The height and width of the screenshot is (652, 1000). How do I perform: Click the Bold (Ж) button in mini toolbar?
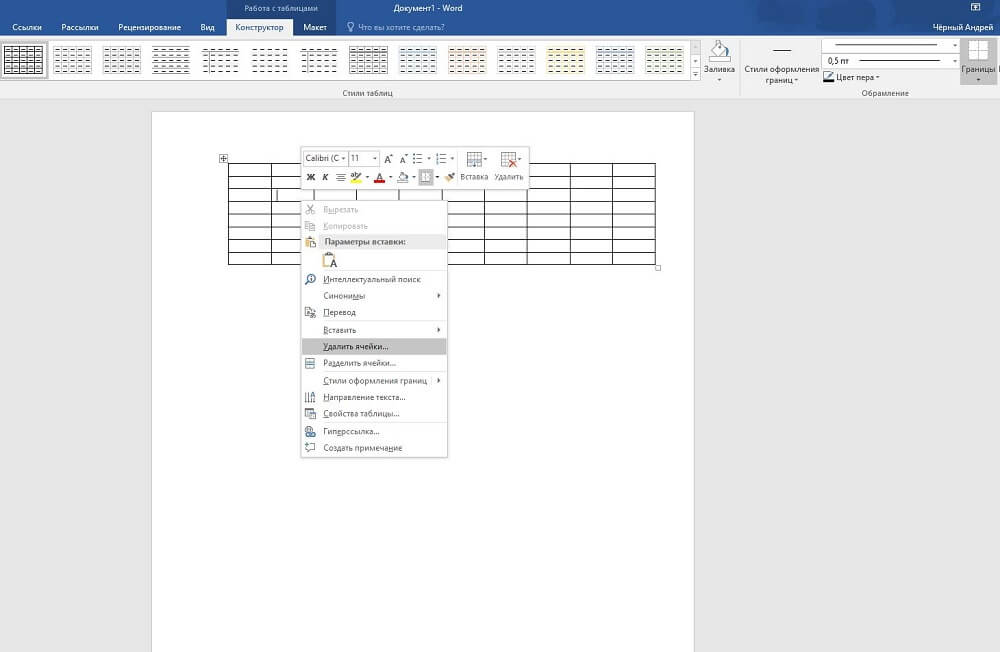click(311, 177)
